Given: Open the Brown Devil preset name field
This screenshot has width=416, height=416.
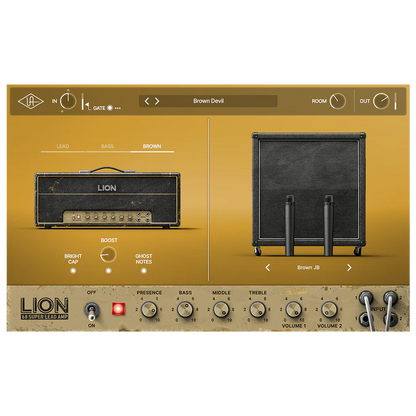Looking at the screenshot, I should 208,101.
